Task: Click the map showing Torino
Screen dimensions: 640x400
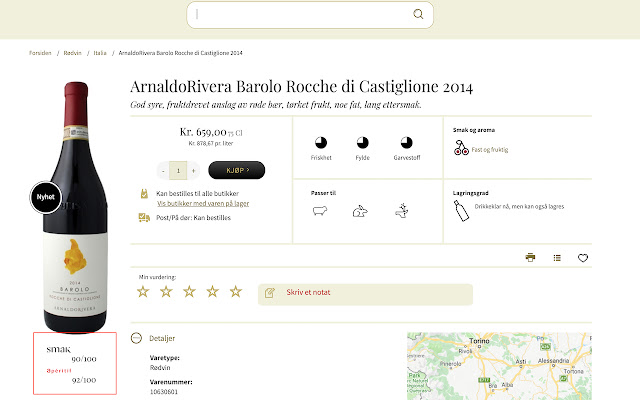Action: coord(499,366)
